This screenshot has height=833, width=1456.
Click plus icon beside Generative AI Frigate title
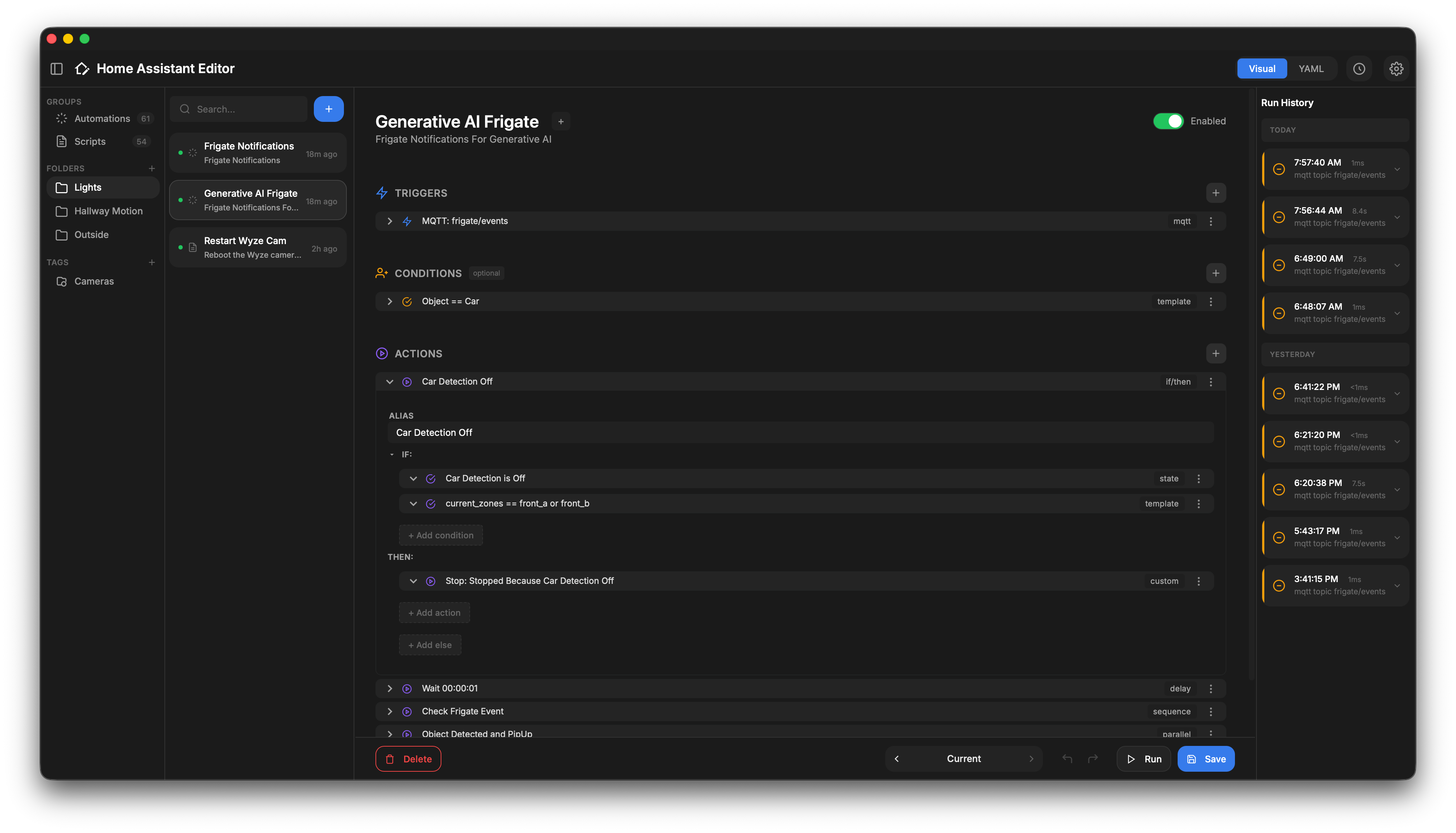point(560,121)
